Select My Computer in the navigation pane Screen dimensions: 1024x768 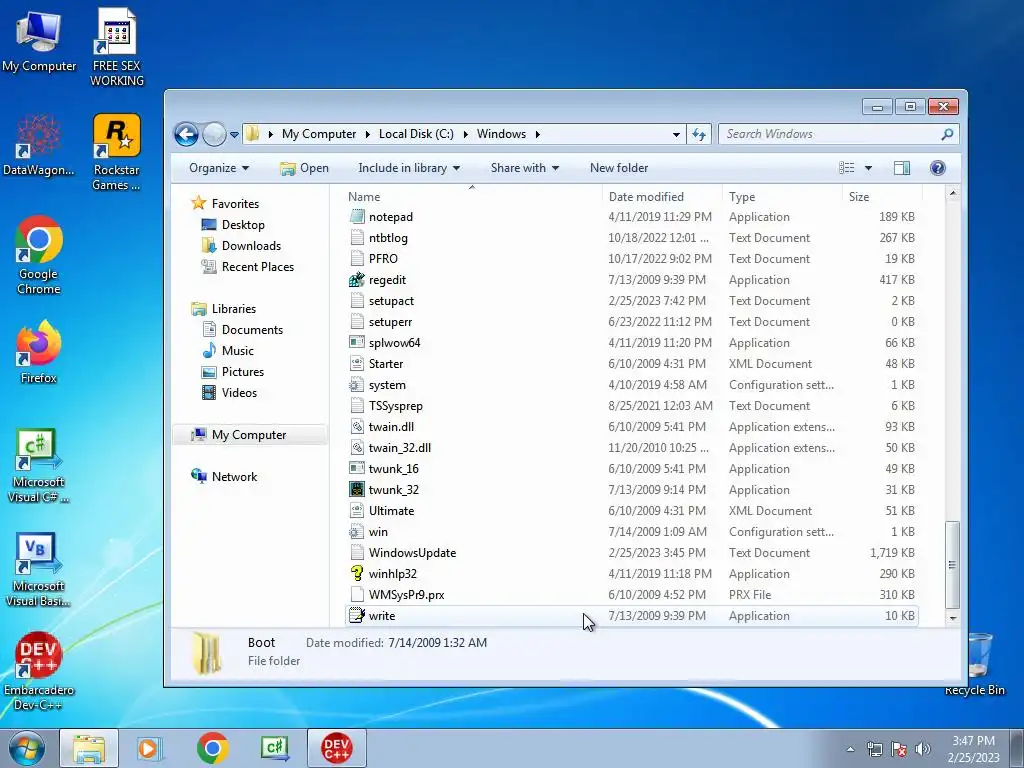click(249, 435)
